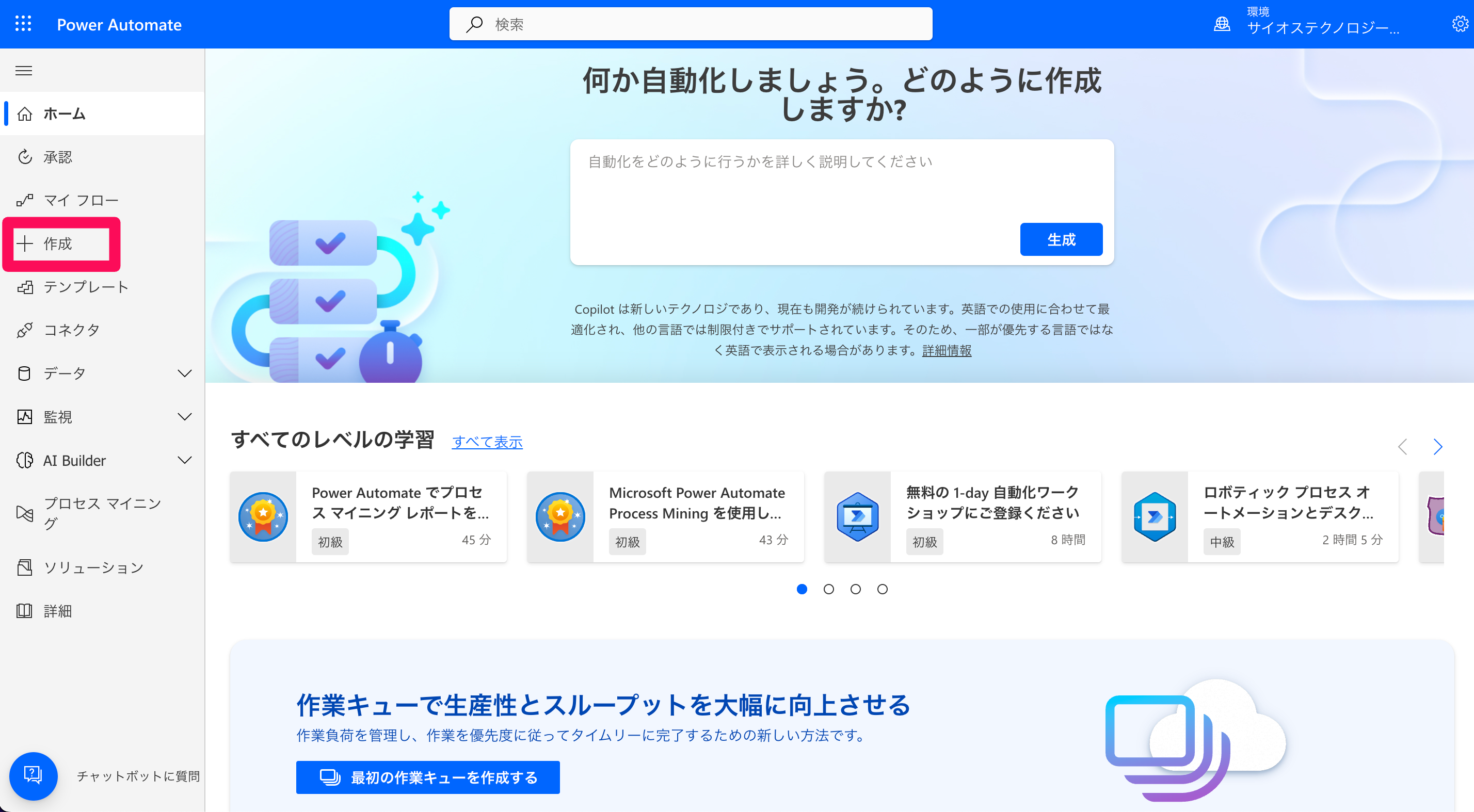Expand the 監視 menu chevron
1474x812 pixels.
[x=184, y=417]
